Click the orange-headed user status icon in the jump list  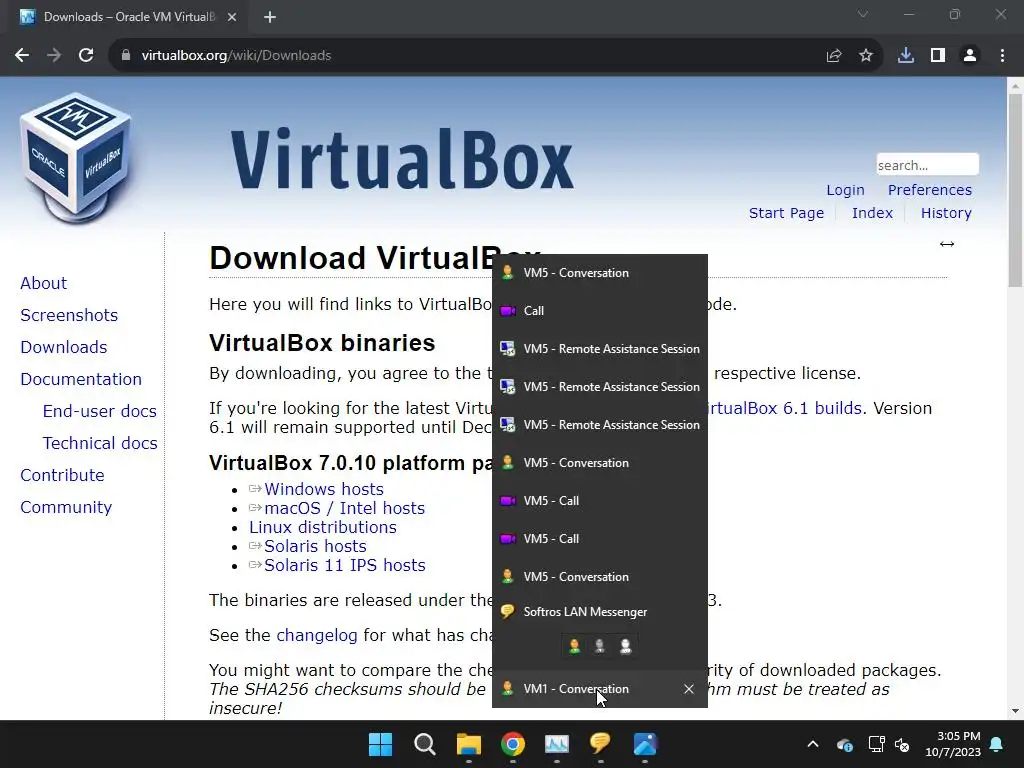click(x=574, y=647)
